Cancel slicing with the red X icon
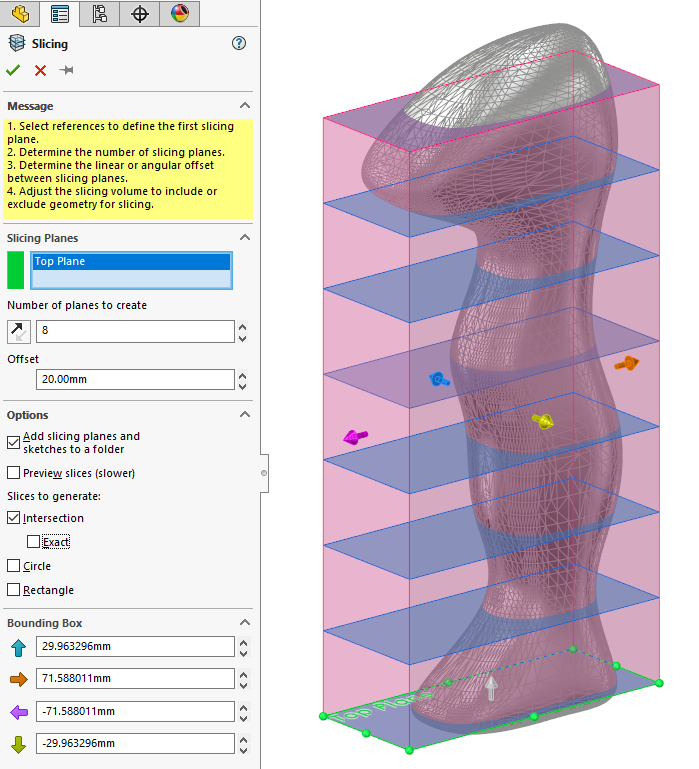 coord(40,70)
